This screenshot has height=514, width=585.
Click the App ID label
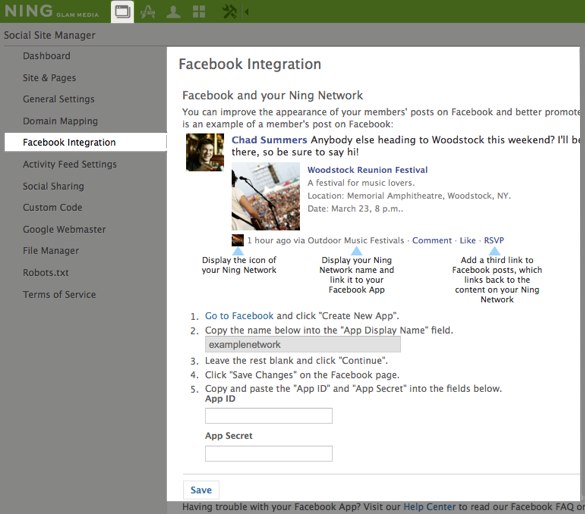coord(220,399)
